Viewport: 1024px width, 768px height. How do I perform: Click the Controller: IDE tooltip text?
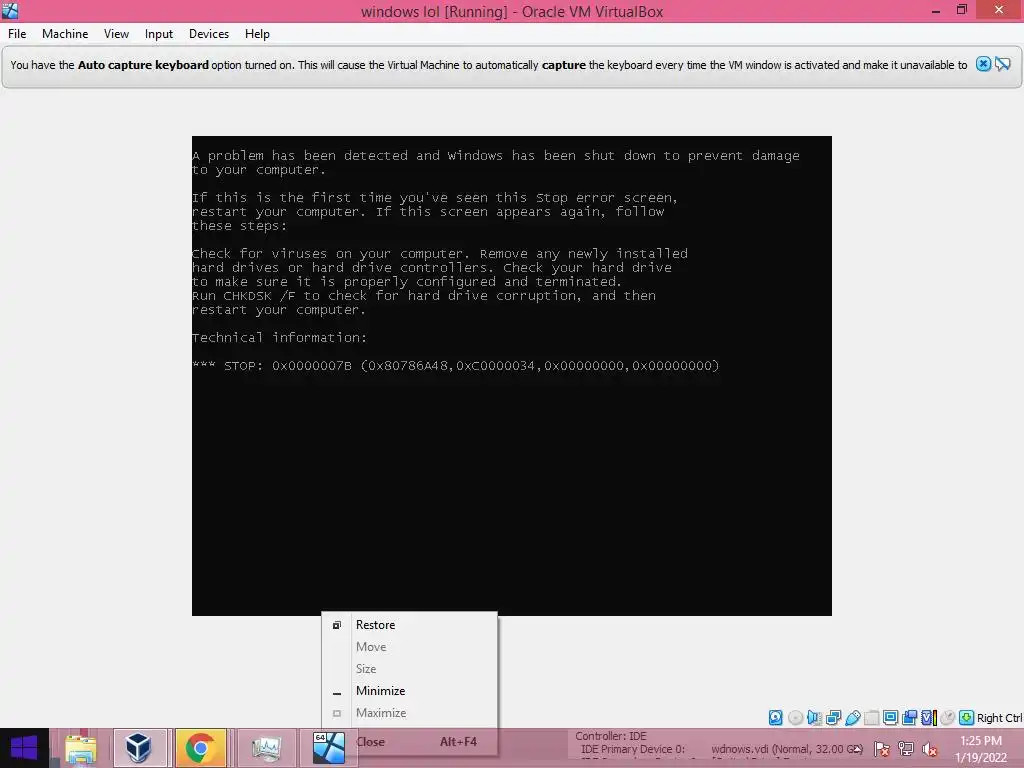tap(611, 736)
